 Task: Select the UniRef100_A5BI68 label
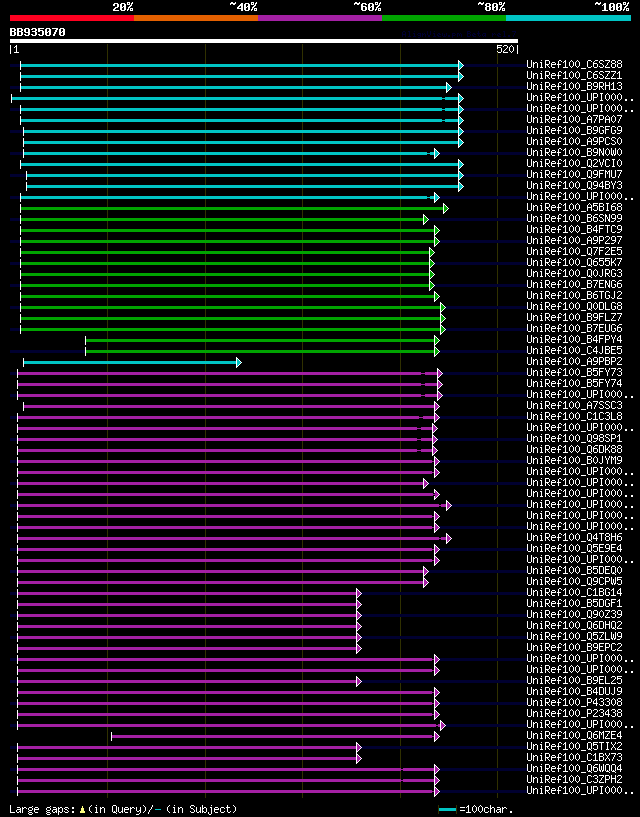click(x=574, y=207)
